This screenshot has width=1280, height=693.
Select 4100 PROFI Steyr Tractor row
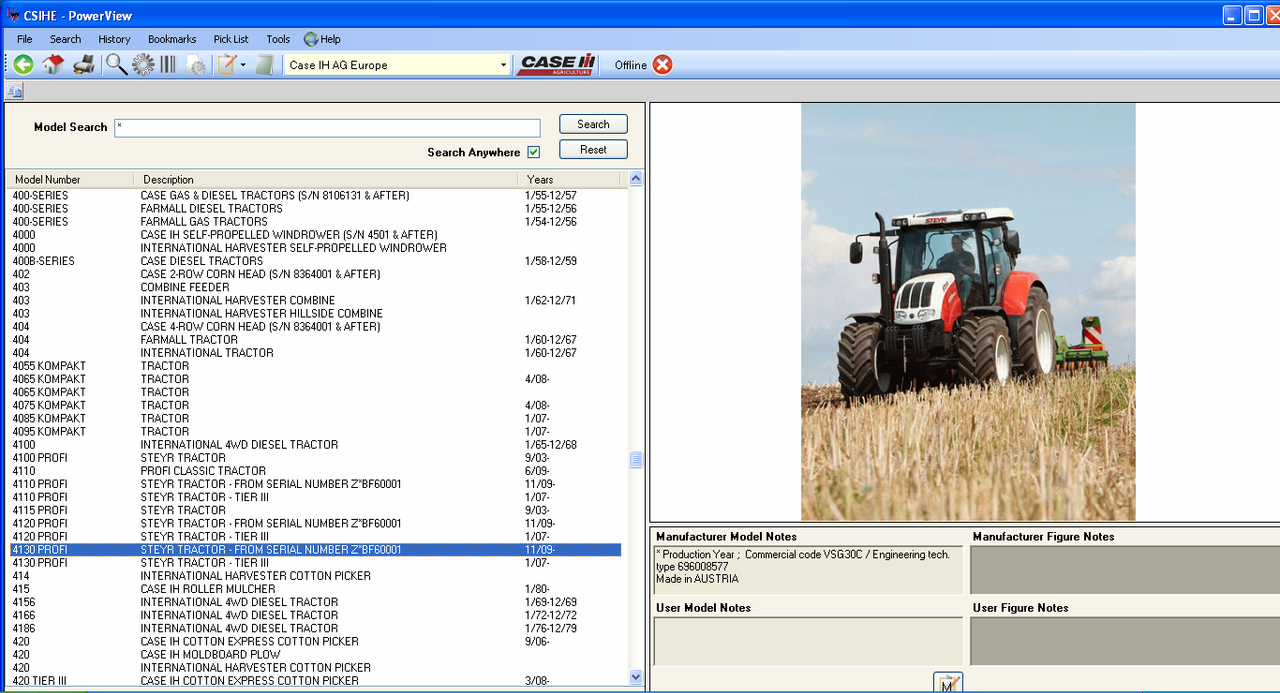pos(314,458)
